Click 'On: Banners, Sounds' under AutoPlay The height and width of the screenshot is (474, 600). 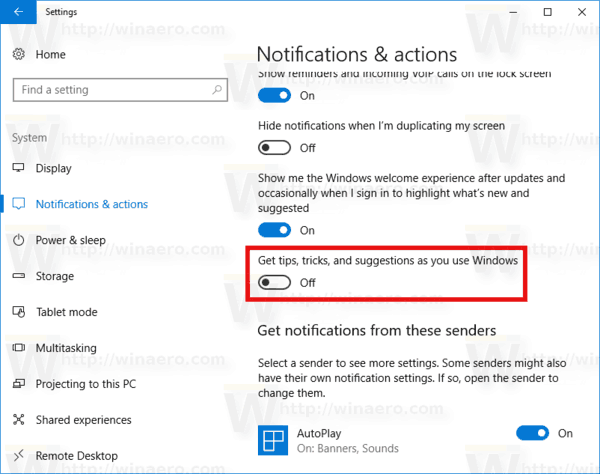pyautogui.click(x=347, y=448)
